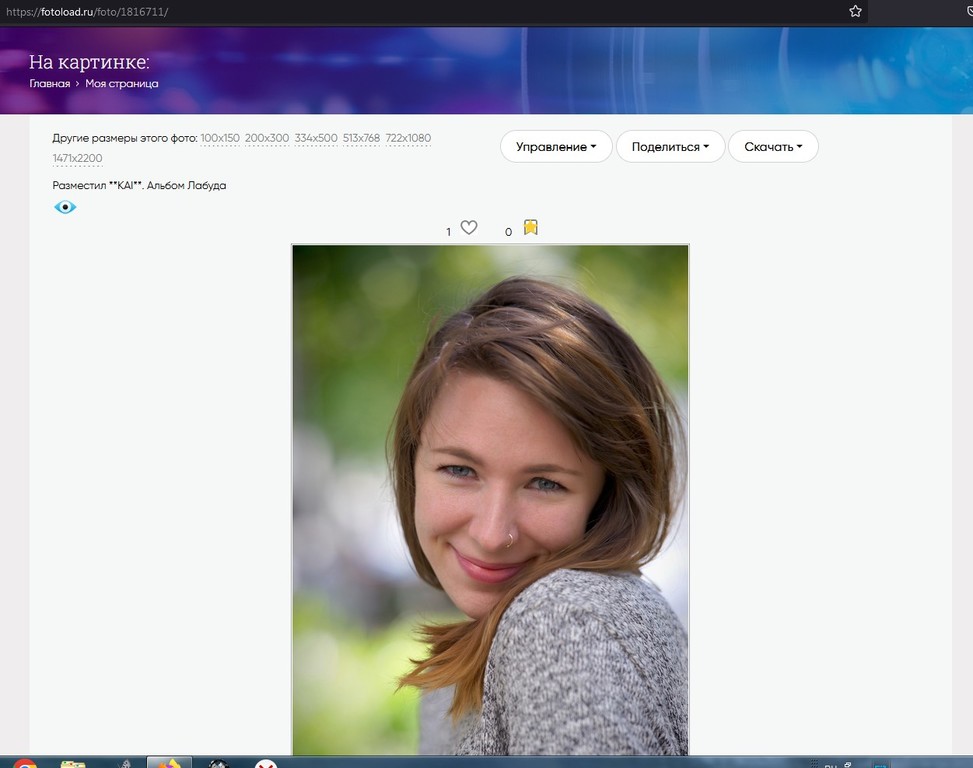Choose the 513x768 size link
Screen dimensions: 973x768
coord(362,138)
